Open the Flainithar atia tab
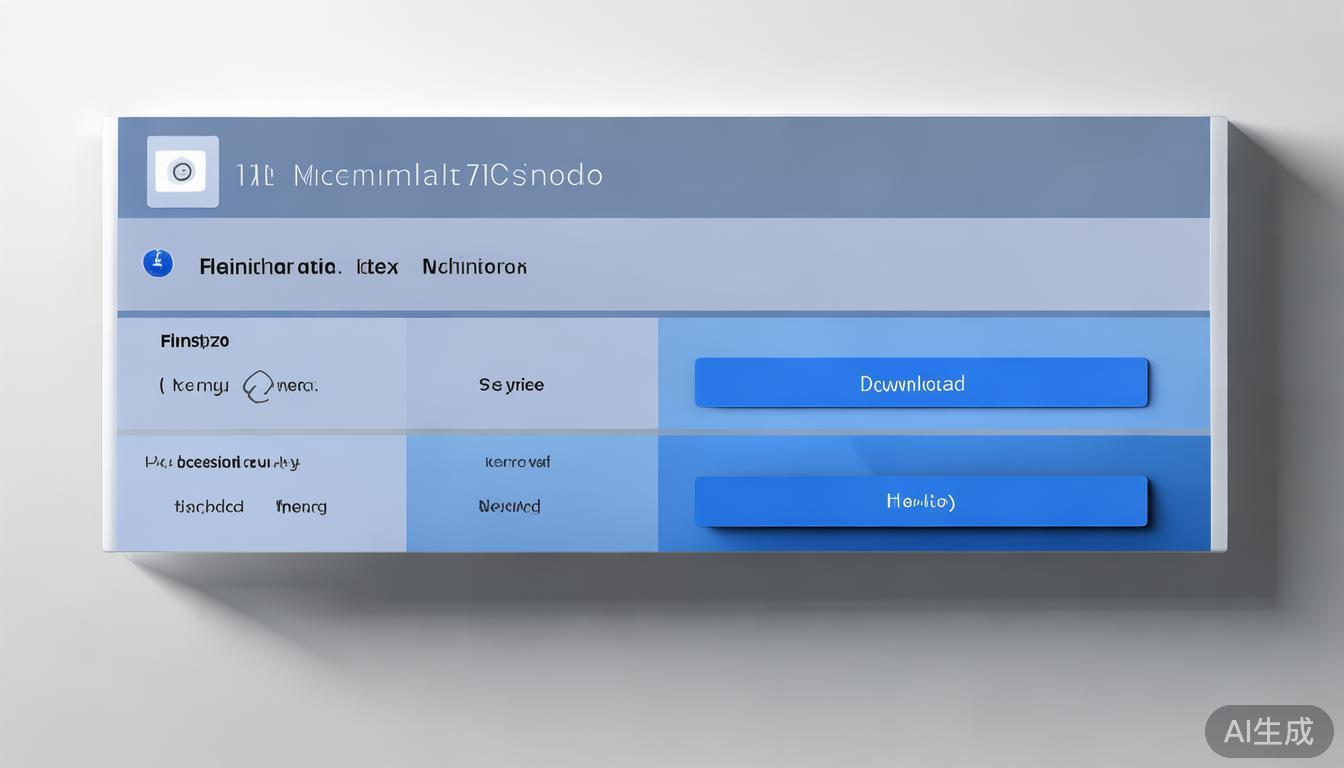This screenshot has height=768, width=1344. point(270,267)
